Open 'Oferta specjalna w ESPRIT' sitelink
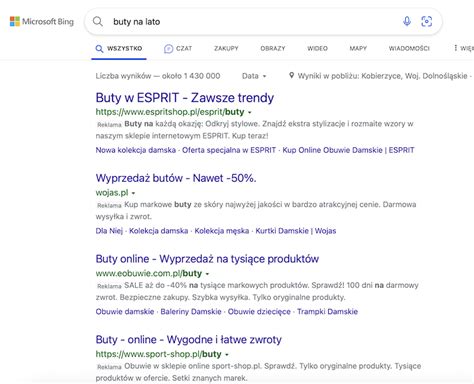The width and height of the screenshot is (474, 384). click(229, 150)
